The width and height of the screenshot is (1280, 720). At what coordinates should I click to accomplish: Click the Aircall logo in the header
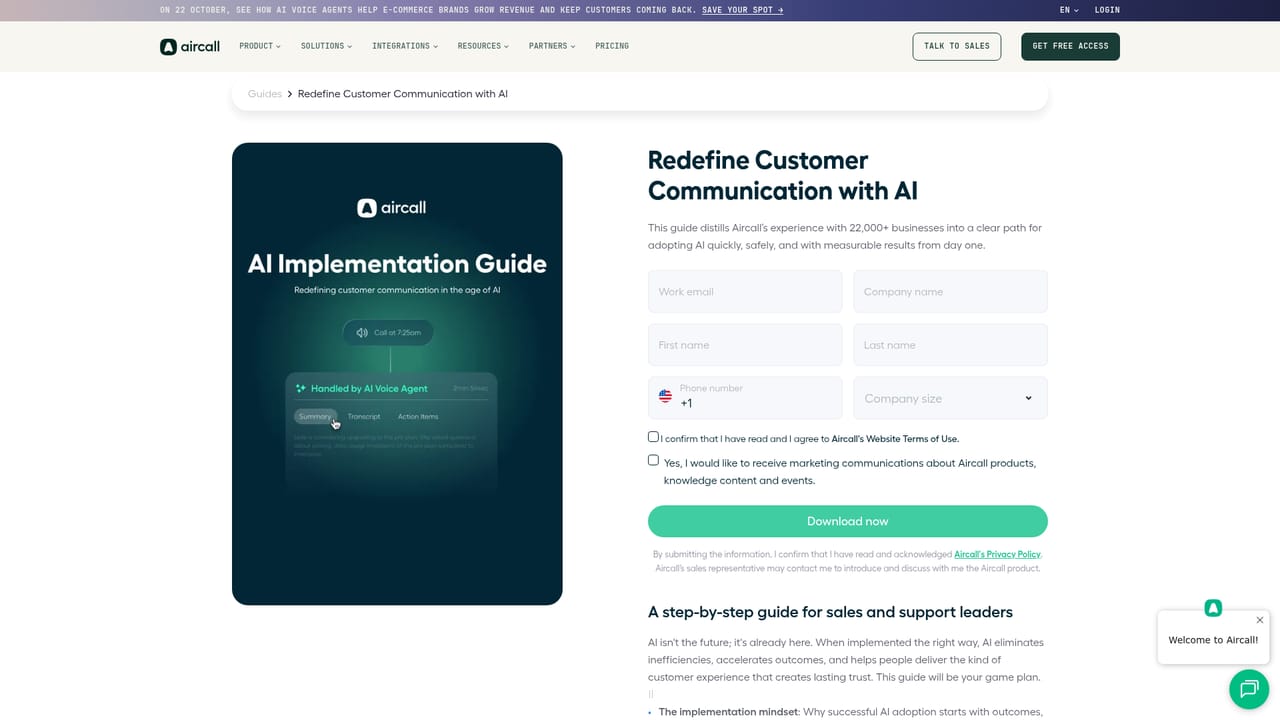coord(189,46)
